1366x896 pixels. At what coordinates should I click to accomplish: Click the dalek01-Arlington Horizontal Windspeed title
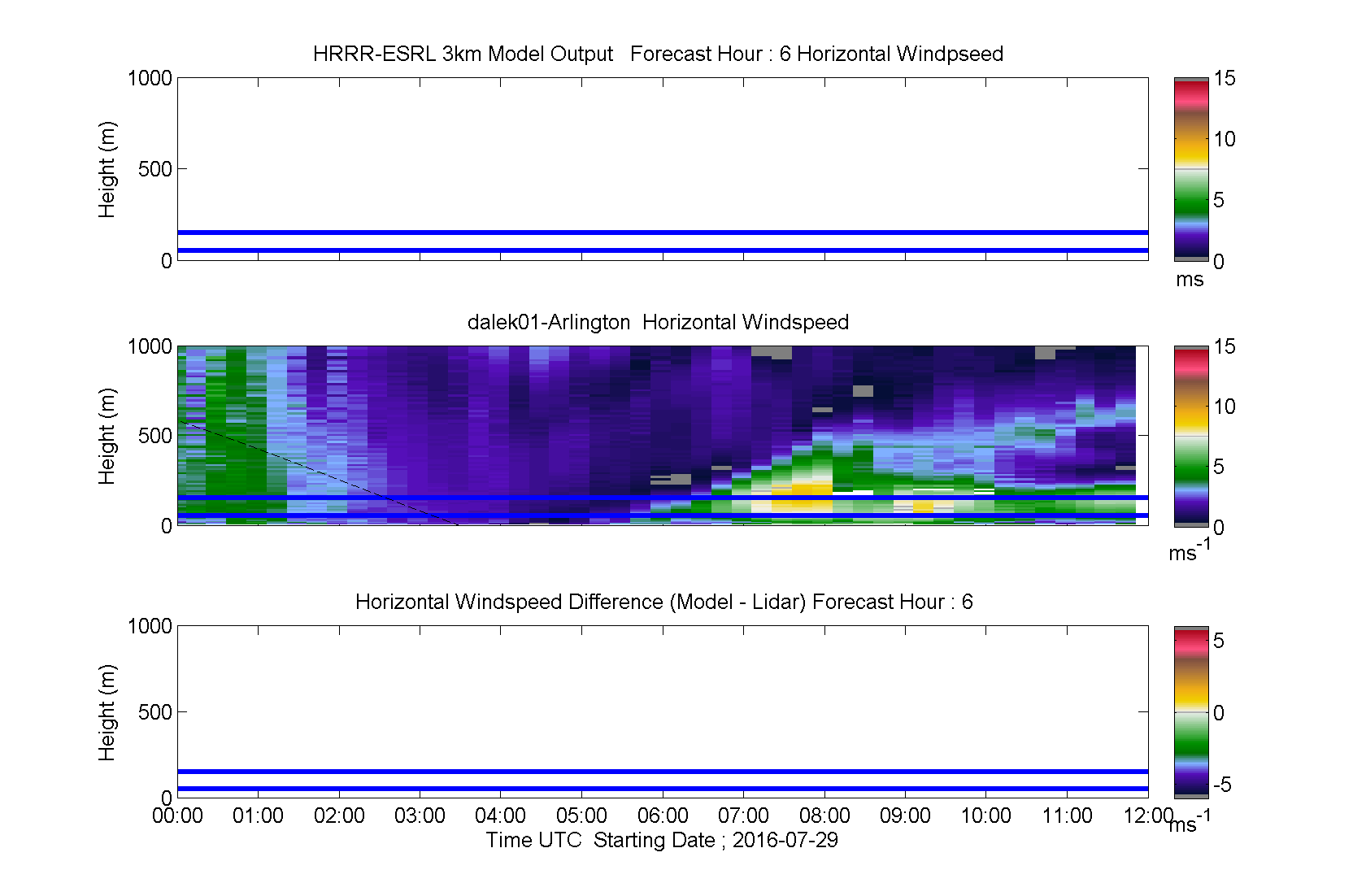[x=658, y=322]
